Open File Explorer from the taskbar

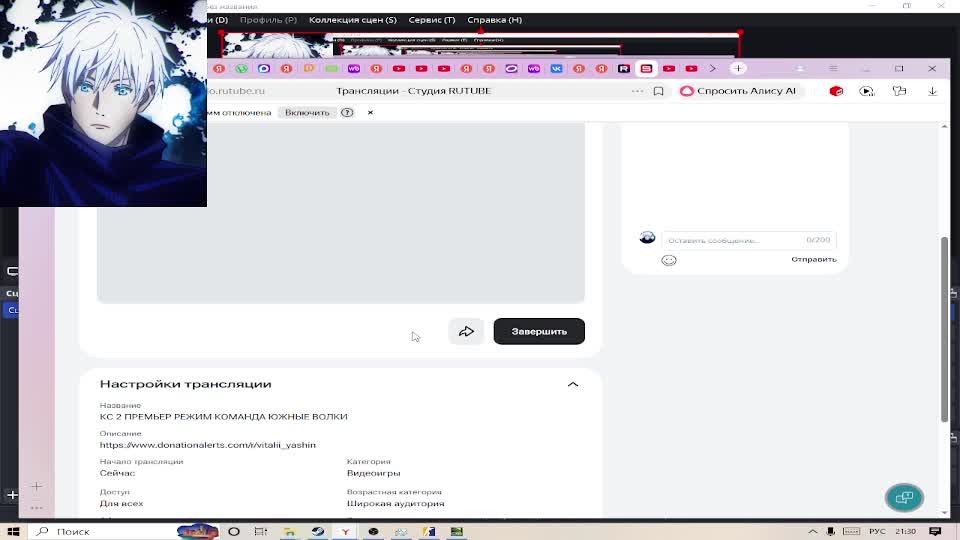pyautogui.click(x=289, y=531)
